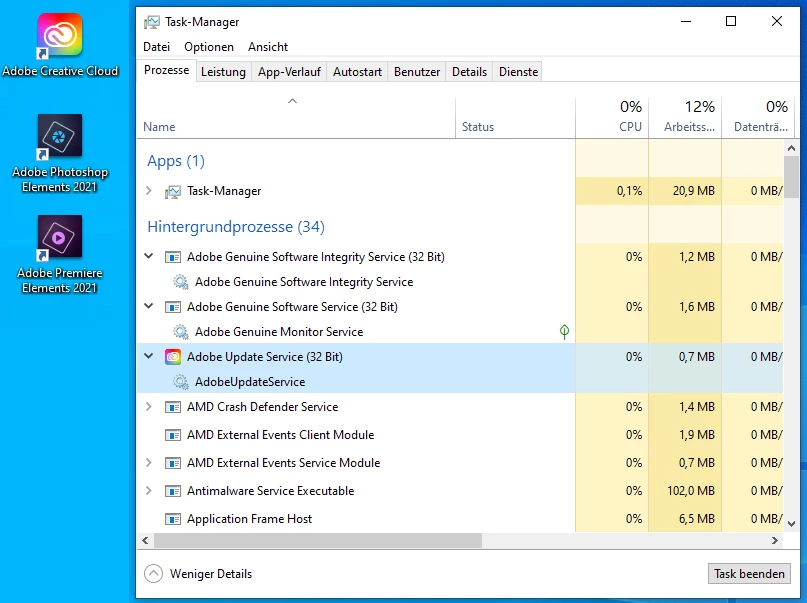The image size is (807, 603).
Task: Switch to the App-Verlauf tab
Action: coord(289,72)
